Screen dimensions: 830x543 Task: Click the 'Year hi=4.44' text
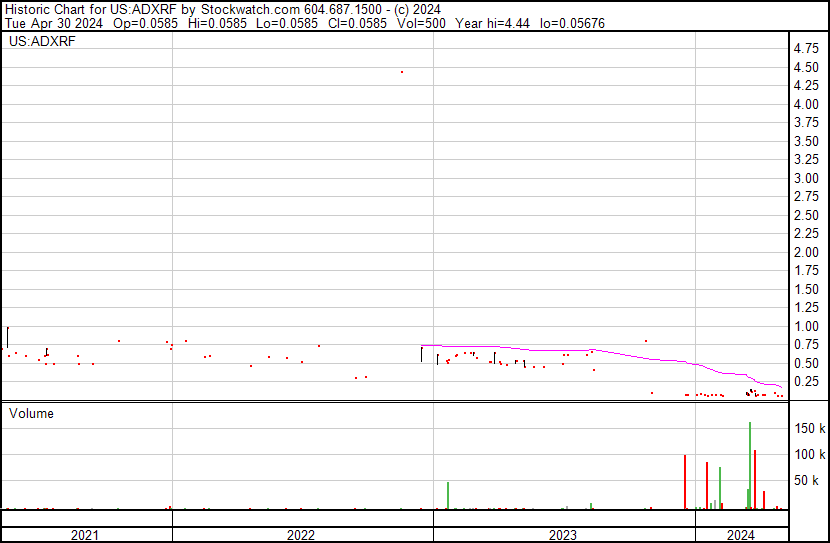point(493,23)
